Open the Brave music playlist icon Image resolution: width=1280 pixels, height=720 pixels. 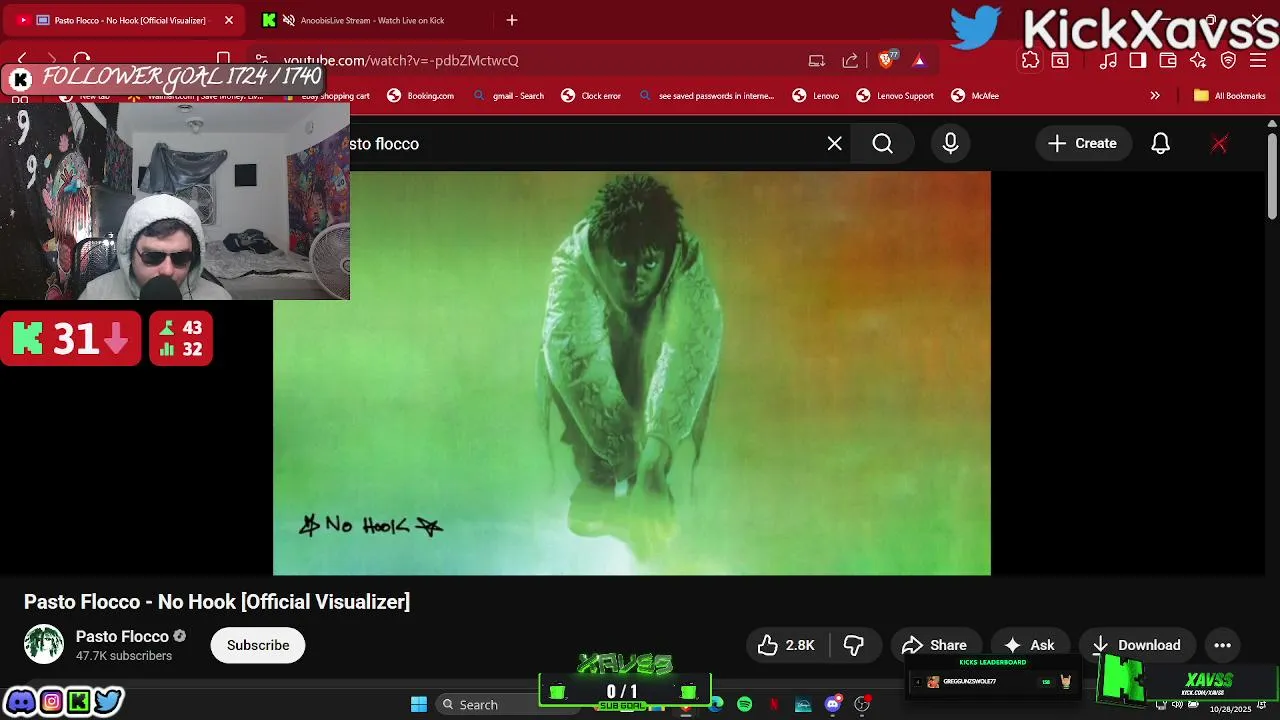[x=1108, y=60]
